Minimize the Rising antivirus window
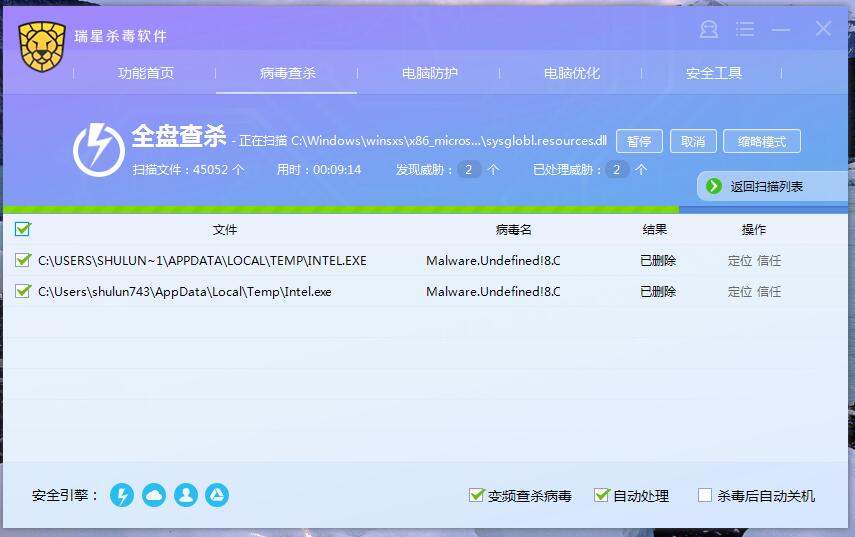855x537 pixels. pos(781,29)
